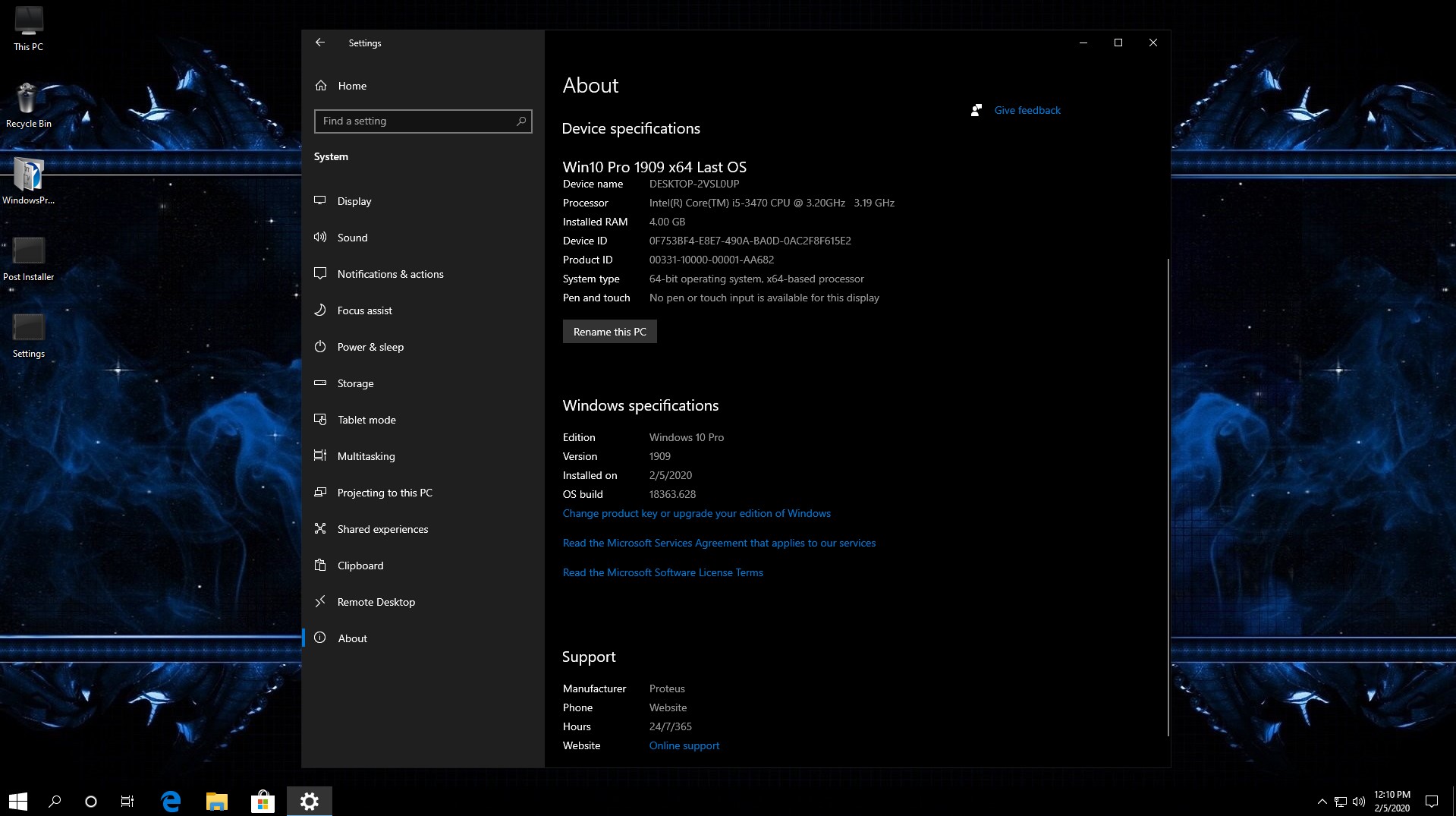1456x816 pixels.
Task: Open Clipboard settings page
Action: coord(423,566)
